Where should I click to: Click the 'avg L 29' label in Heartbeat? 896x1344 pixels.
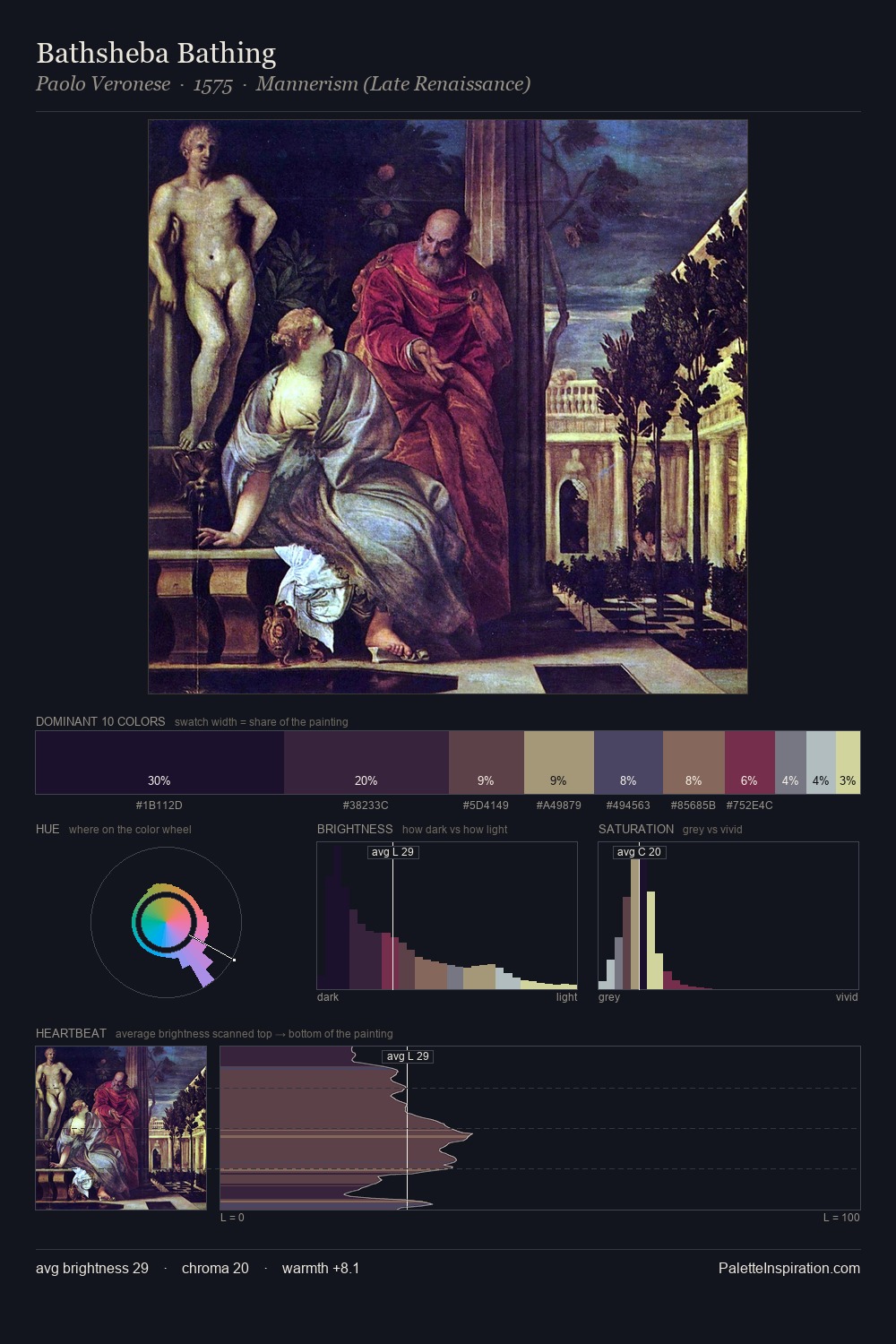pyautogui.click(x=408, y=1056)
